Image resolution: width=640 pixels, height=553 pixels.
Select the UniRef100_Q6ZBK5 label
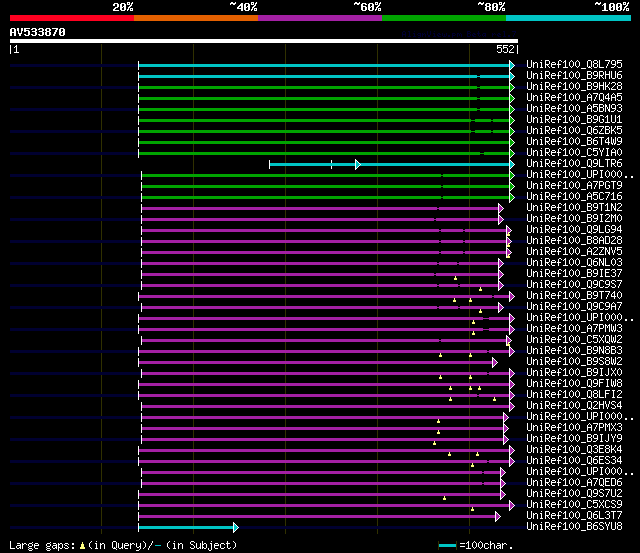tap(574, 131)
